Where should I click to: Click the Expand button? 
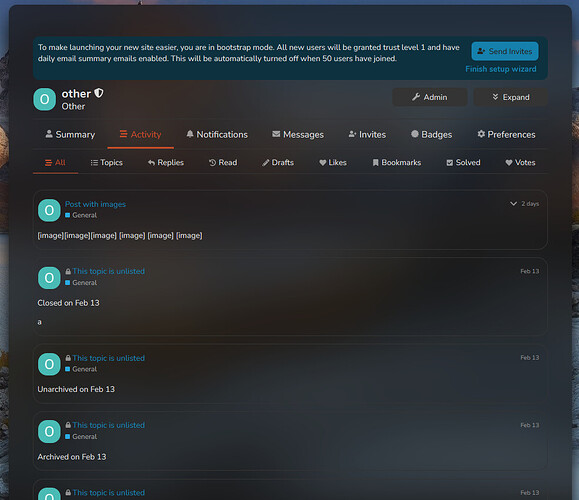pyautogui.click(x=511, y=97)
